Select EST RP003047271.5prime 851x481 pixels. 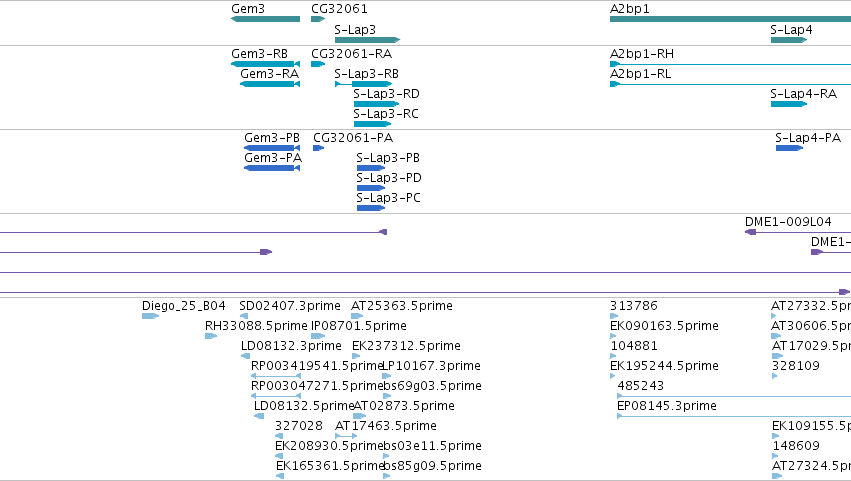click(x=276, y=396)
